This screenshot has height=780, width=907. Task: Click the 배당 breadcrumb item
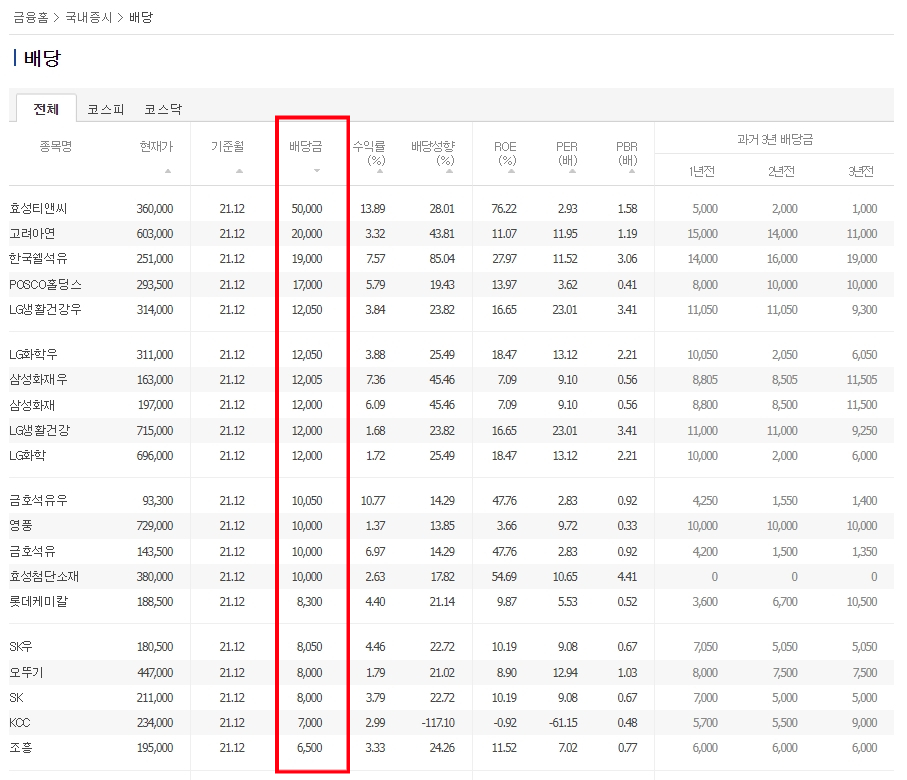pos(141,17)
